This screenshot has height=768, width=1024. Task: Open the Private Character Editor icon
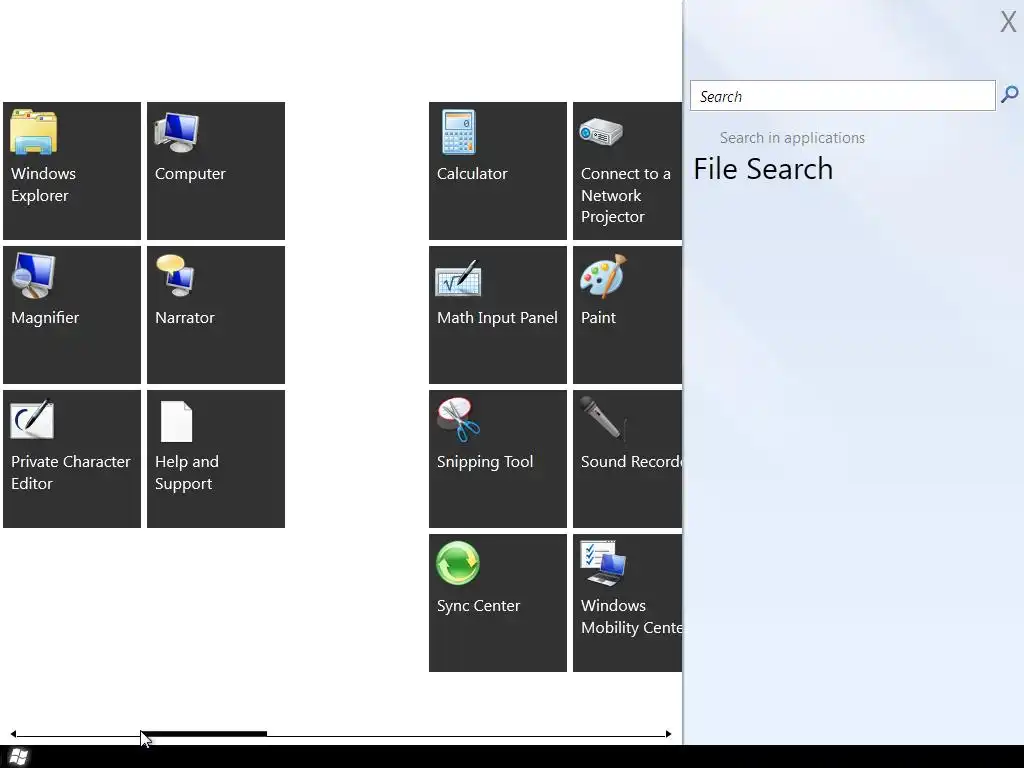(x=32, y=419)
